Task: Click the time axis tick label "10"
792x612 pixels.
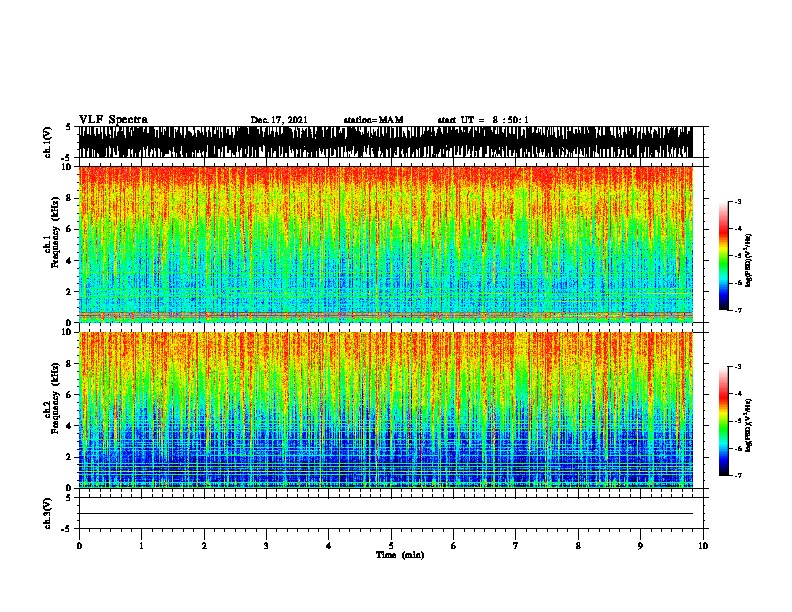Action: [x=703, y=546]
